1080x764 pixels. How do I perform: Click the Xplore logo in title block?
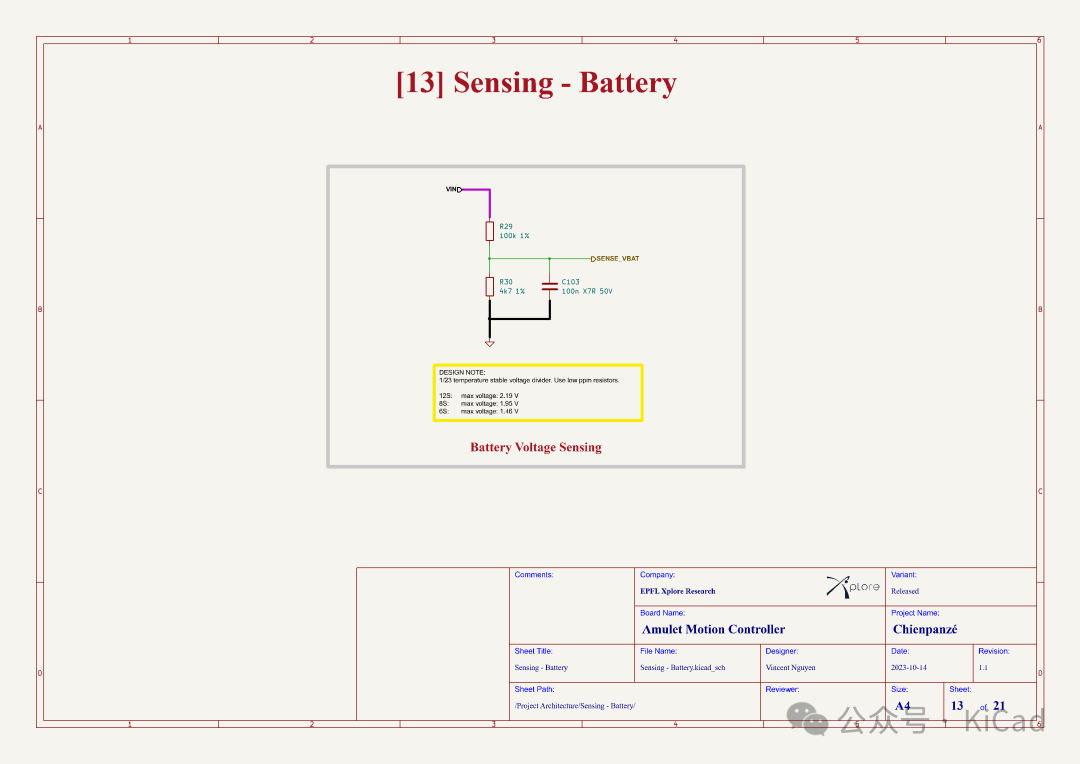pos(852,587)
